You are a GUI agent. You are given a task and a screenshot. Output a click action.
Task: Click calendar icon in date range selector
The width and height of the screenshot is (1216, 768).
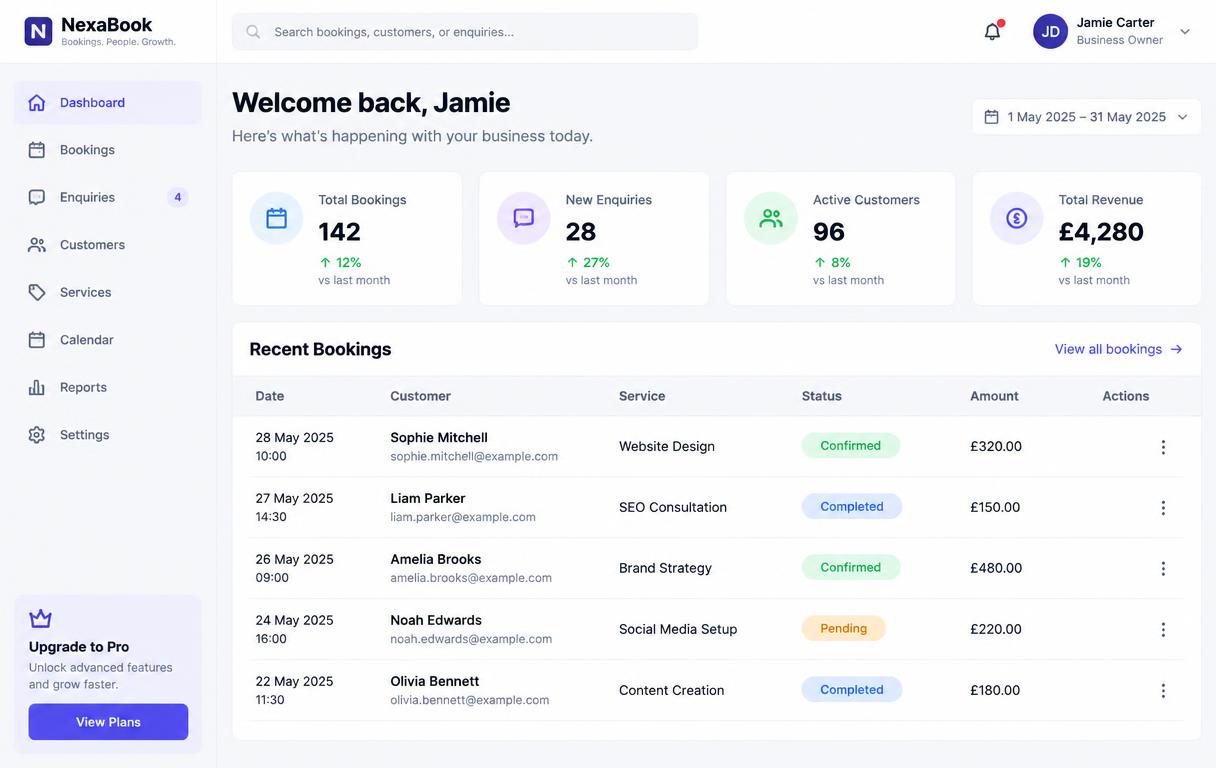(x=991, y=117)
